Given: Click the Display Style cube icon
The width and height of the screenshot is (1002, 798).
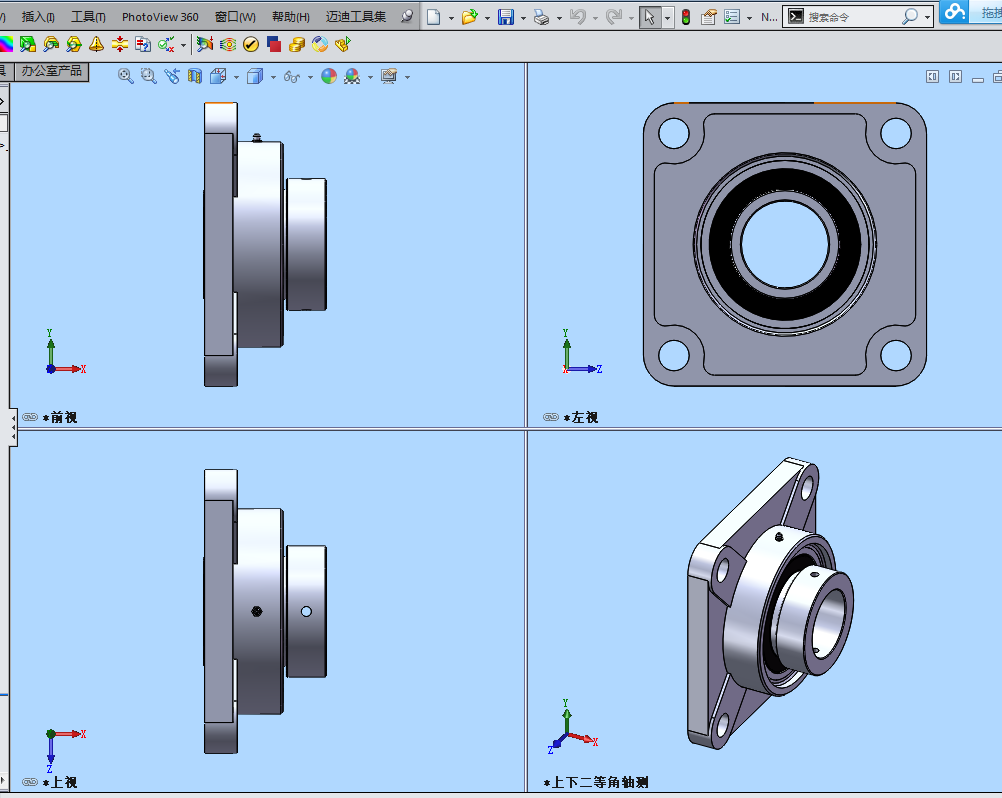Looking at the screenshot, I should 255,77.
